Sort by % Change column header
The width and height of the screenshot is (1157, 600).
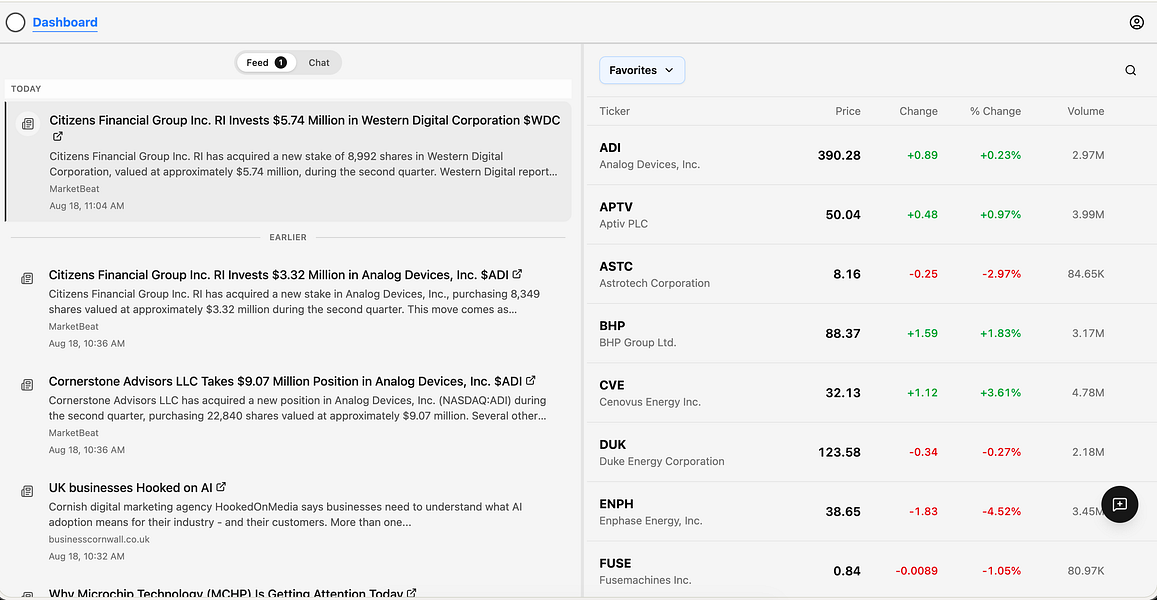tap(995, 111)
